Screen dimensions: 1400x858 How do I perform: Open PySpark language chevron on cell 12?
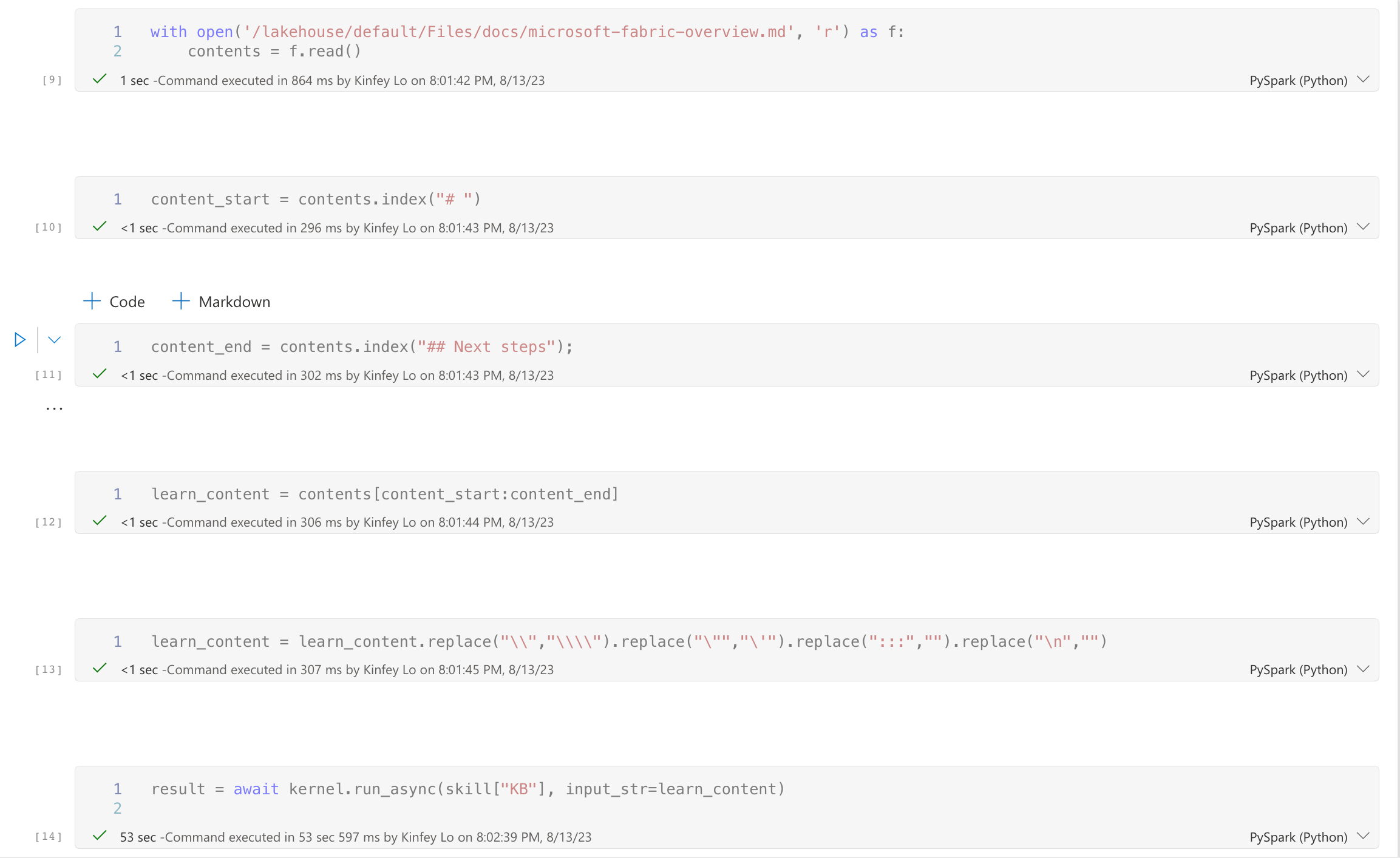[1363, 521]
